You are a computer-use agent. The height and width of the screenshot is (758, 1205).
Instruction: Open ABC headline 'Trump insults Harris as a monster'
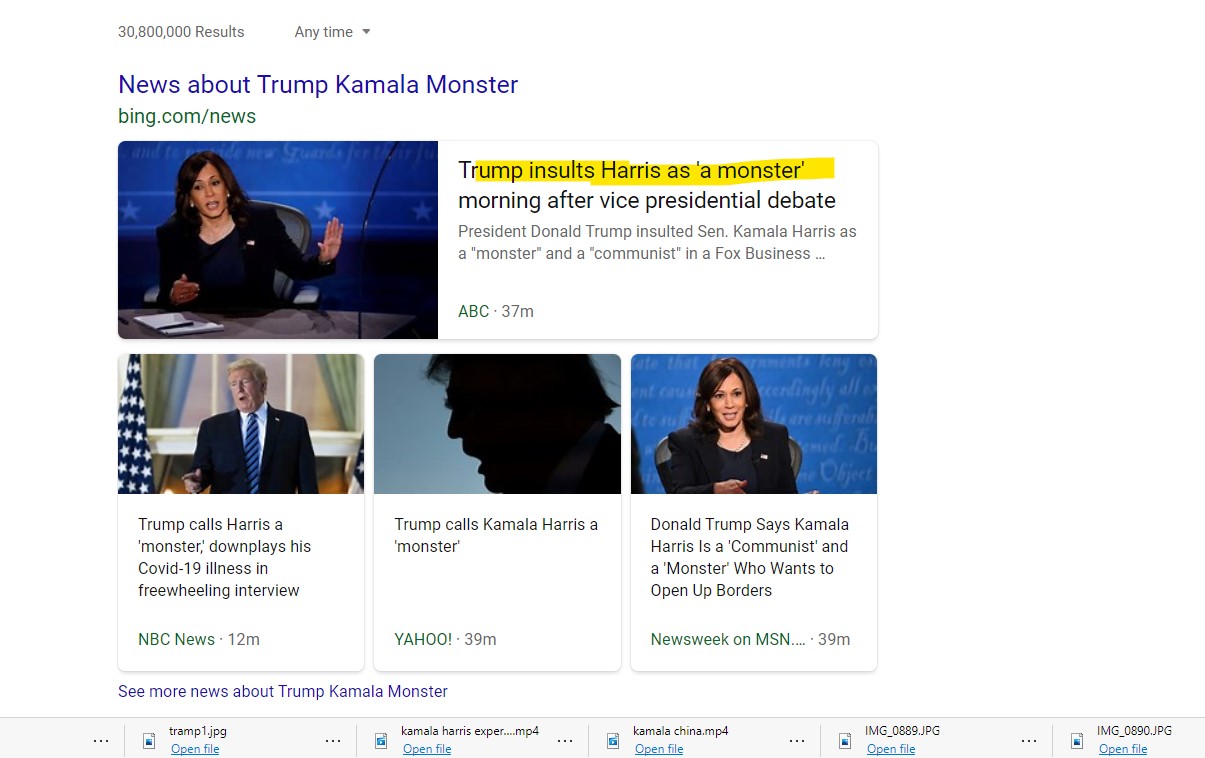coord(647,185)
